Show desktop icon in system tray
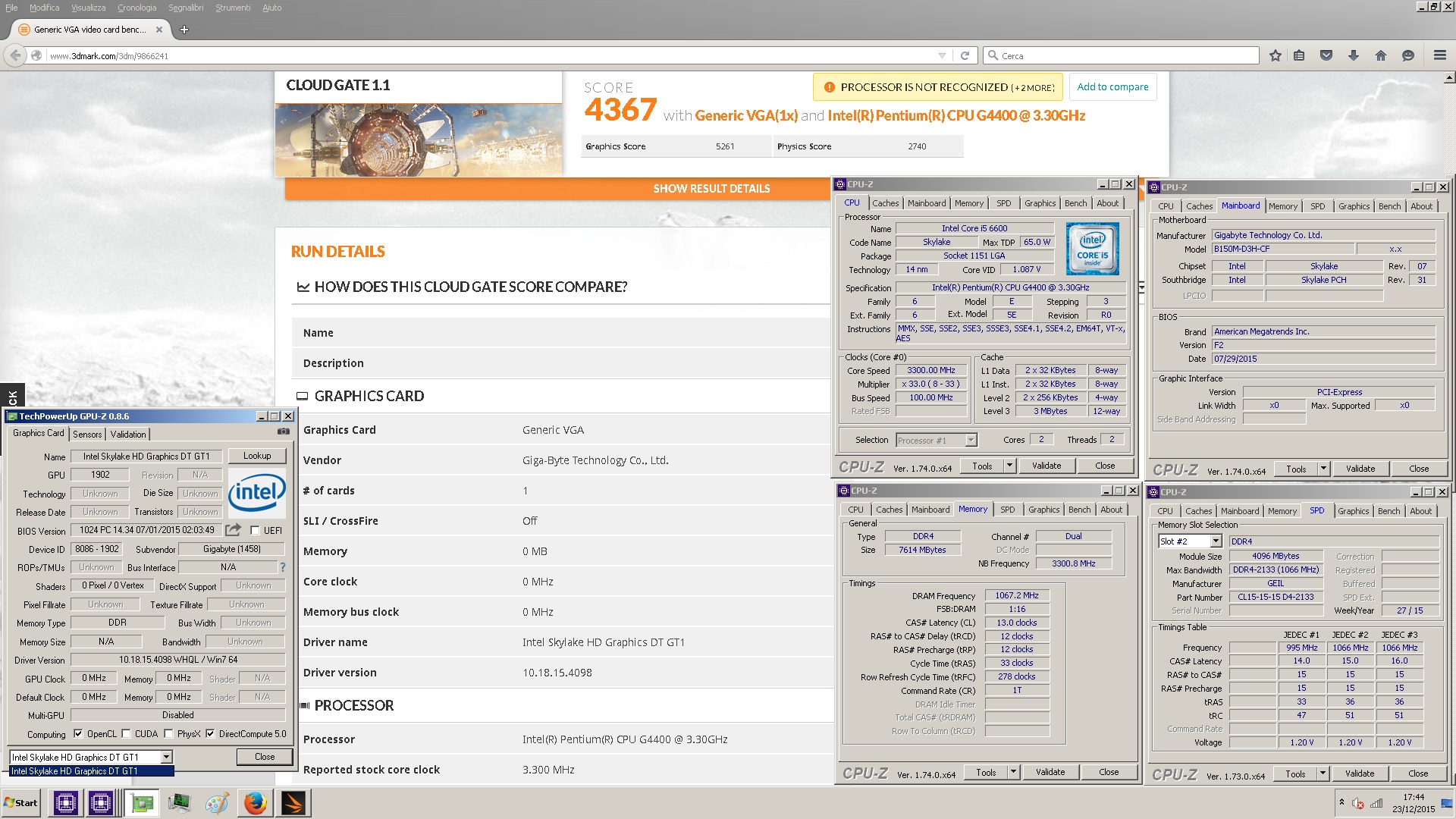The image size is (1456, 819). coord(1448,804)
